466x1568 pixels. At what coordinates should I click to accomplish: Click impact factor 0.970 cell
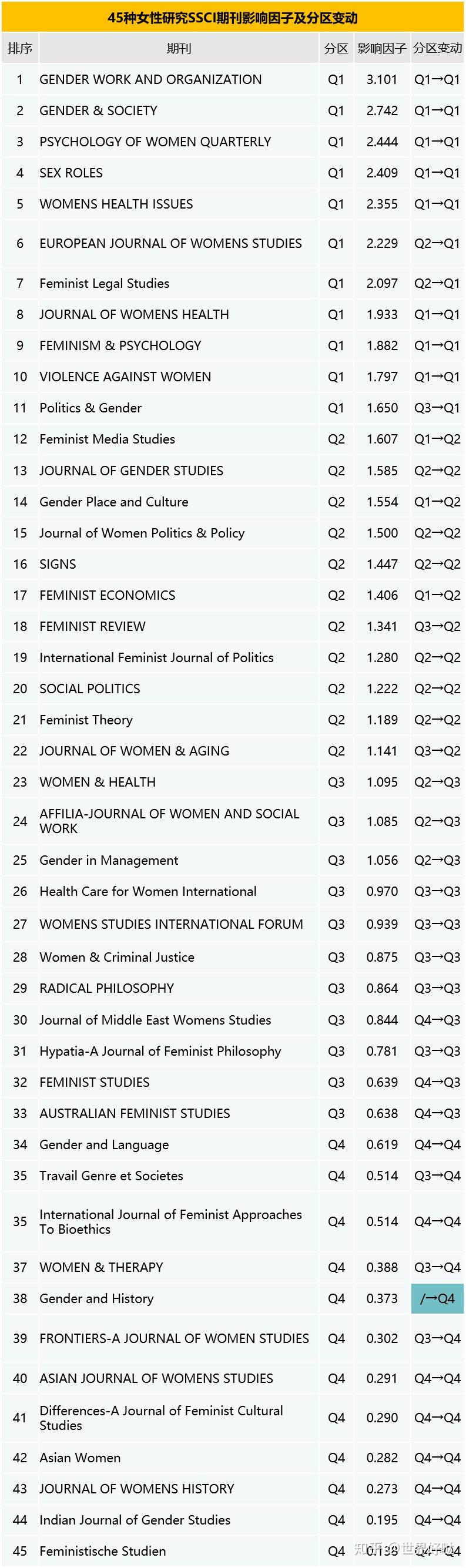click(381, 892)
